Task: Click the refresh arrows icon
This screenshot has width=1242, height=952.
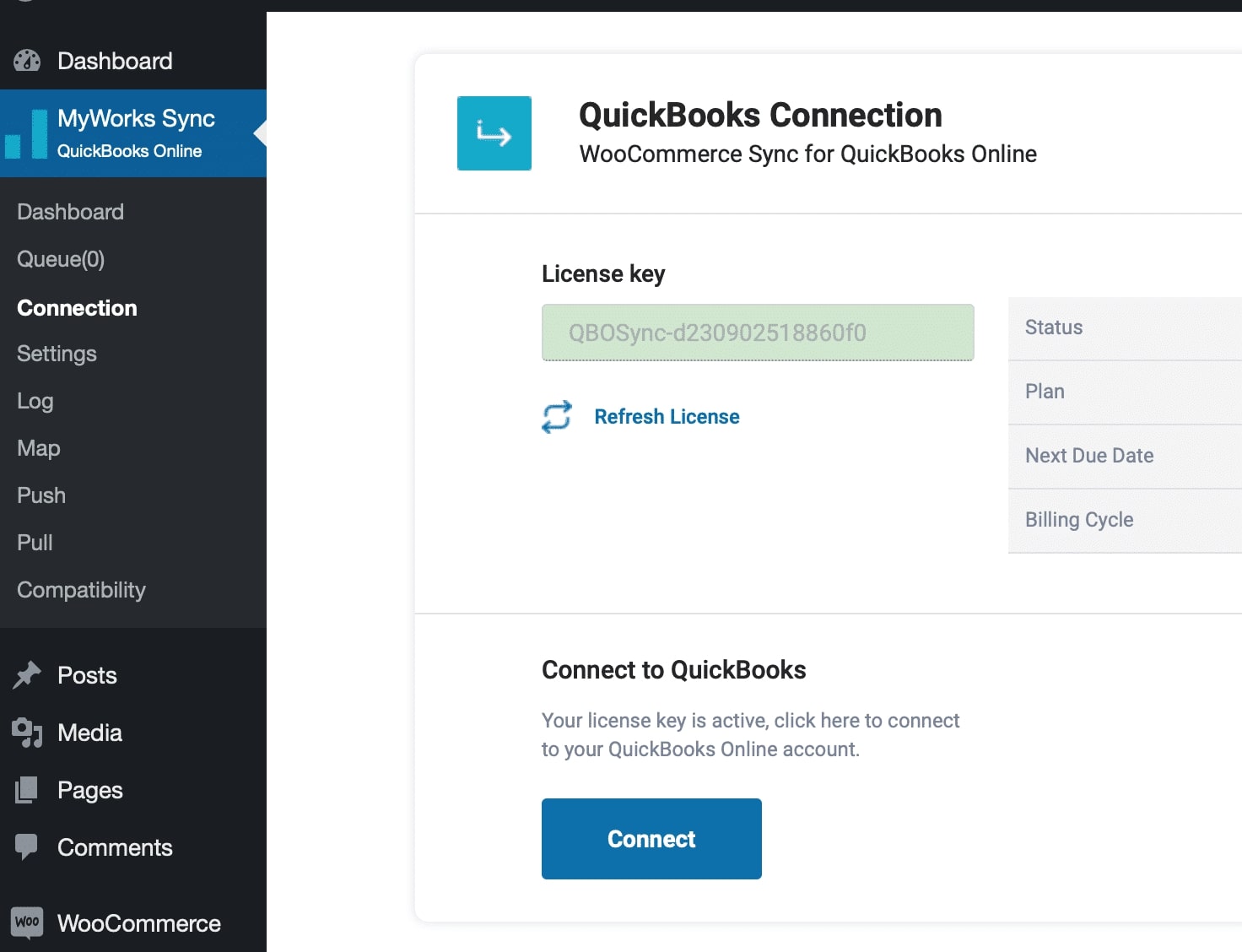Action: tap(557, 417)
